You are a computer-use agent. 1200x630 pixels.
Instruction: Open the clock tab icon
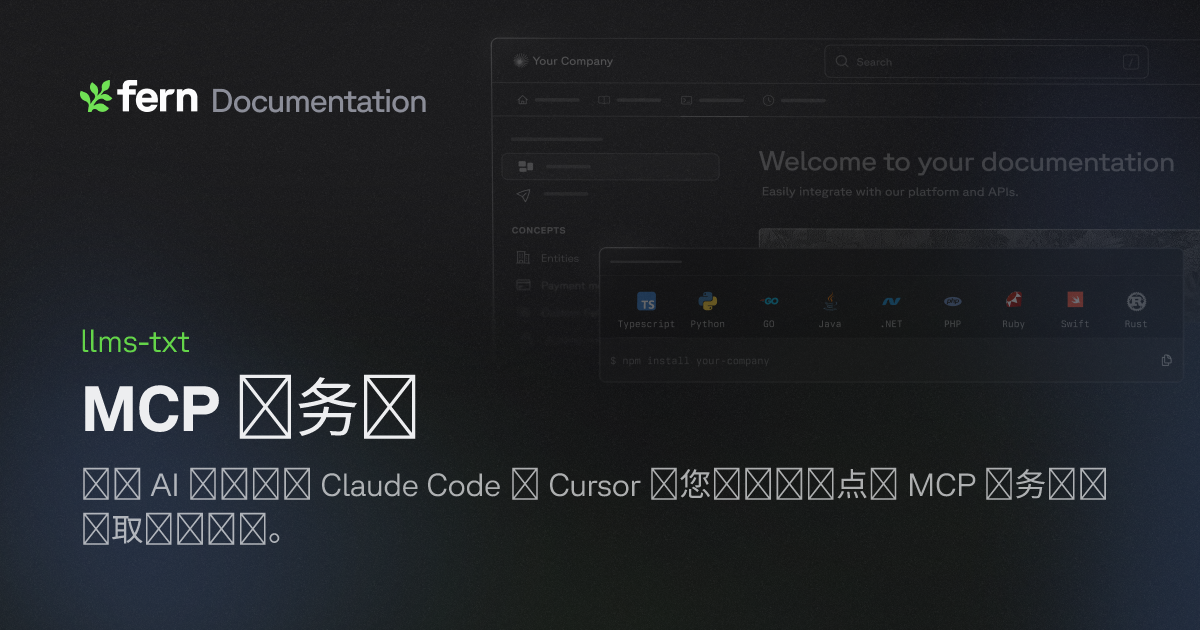click(768, 100)
